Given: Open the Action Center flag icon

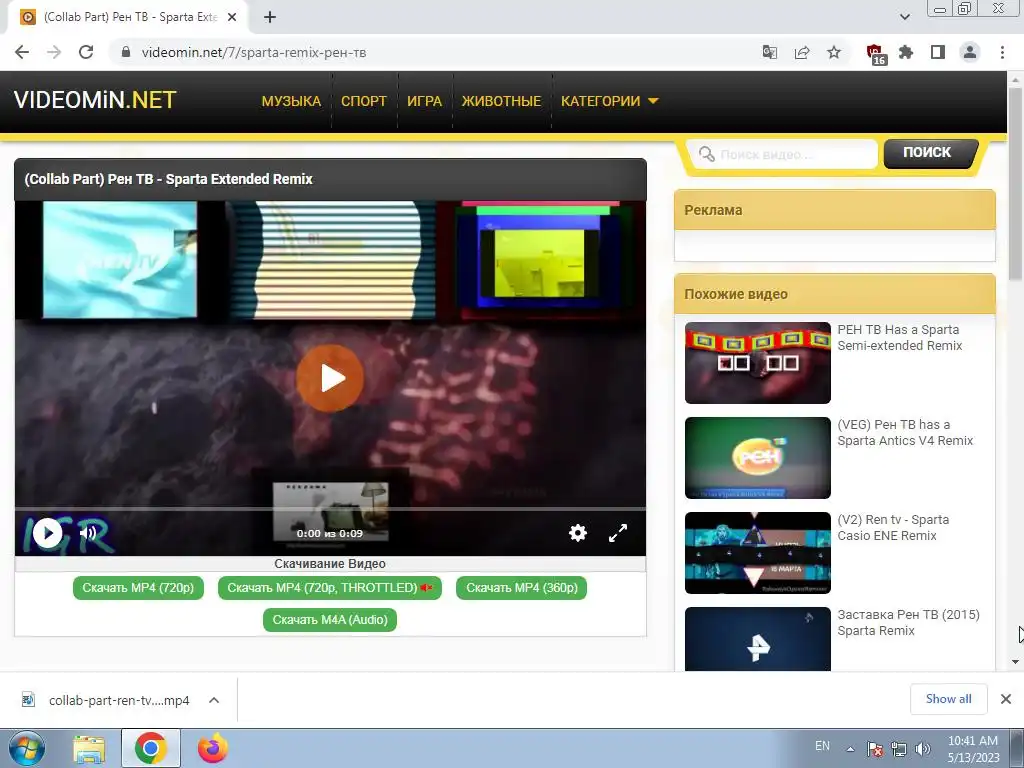Looking at the screenshot, I should coord(875,749).
